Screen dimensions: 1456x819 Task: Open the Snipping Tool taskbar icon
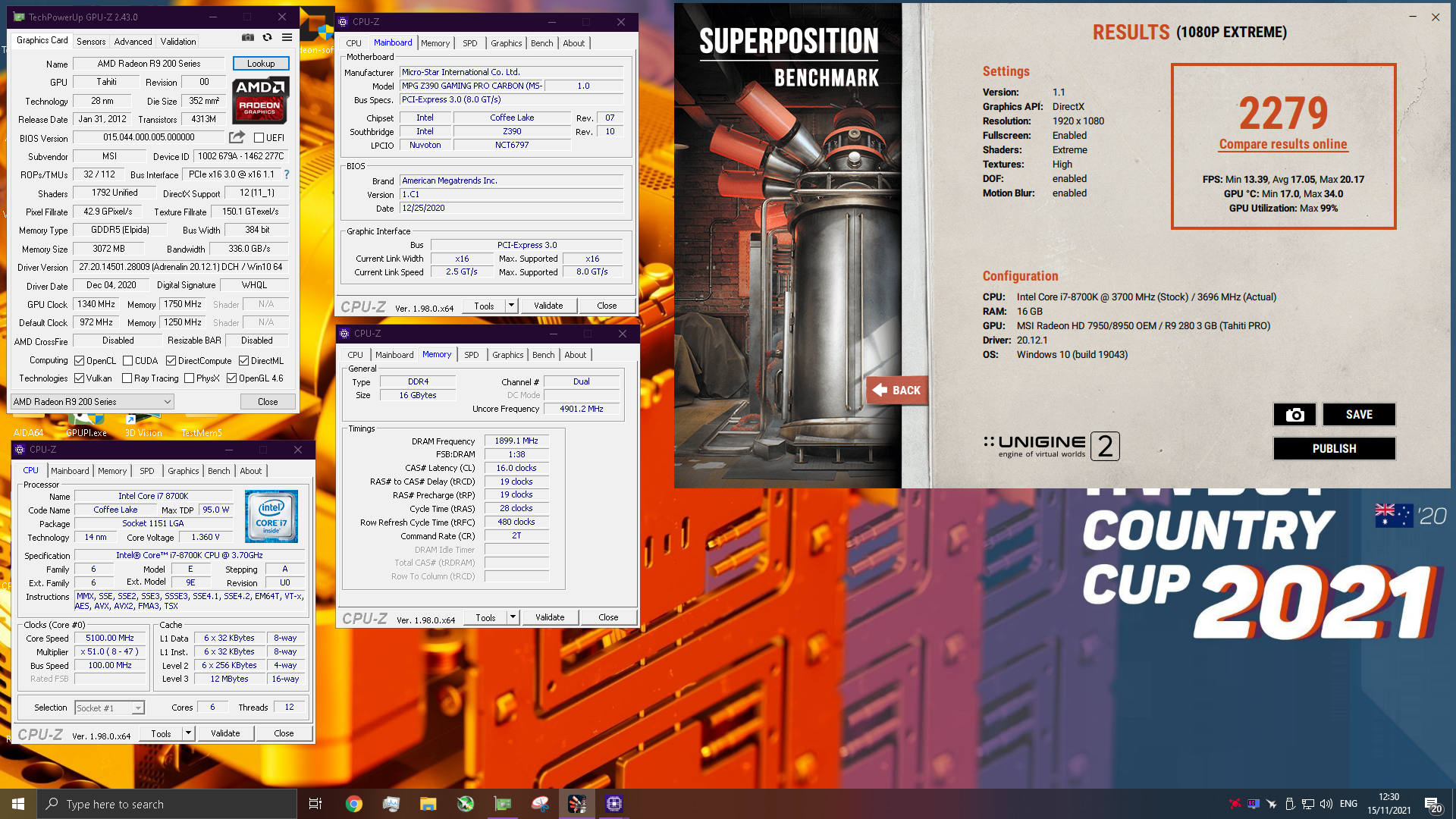pyautogui.click(x=540, y=804)
